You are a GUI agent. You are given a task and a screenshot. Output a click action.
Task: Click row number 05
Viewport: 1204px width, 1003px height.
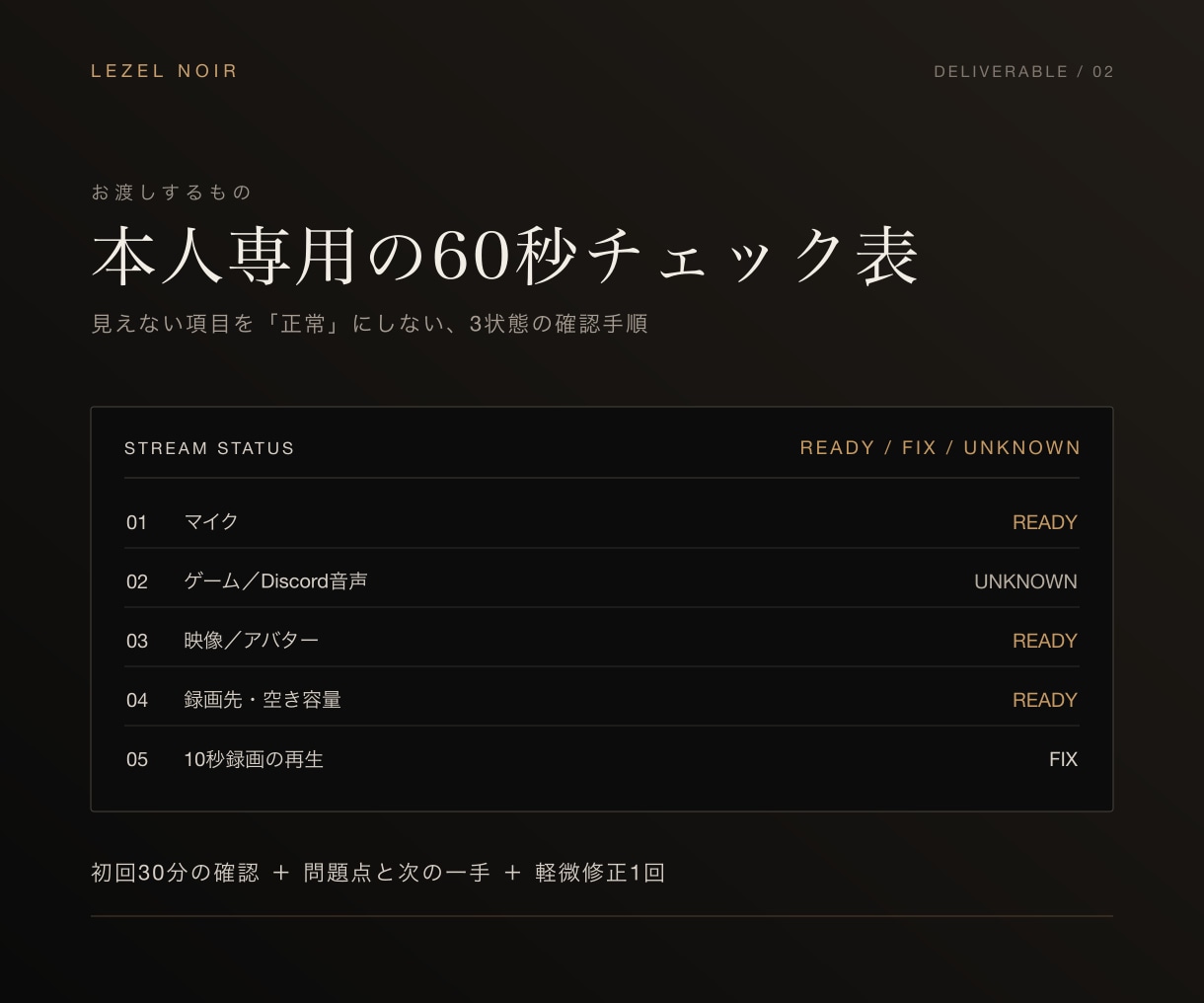[x=136, y=759]
